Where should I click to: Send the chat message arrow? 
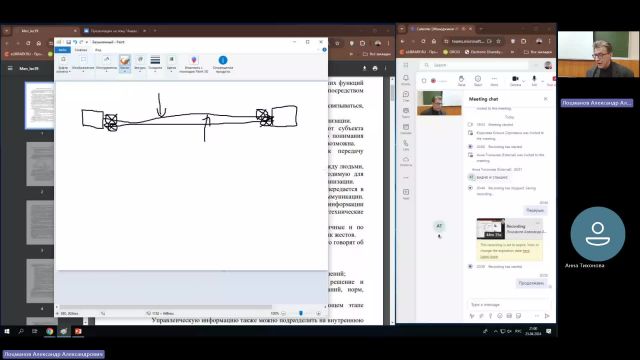(x=547, y=316)
